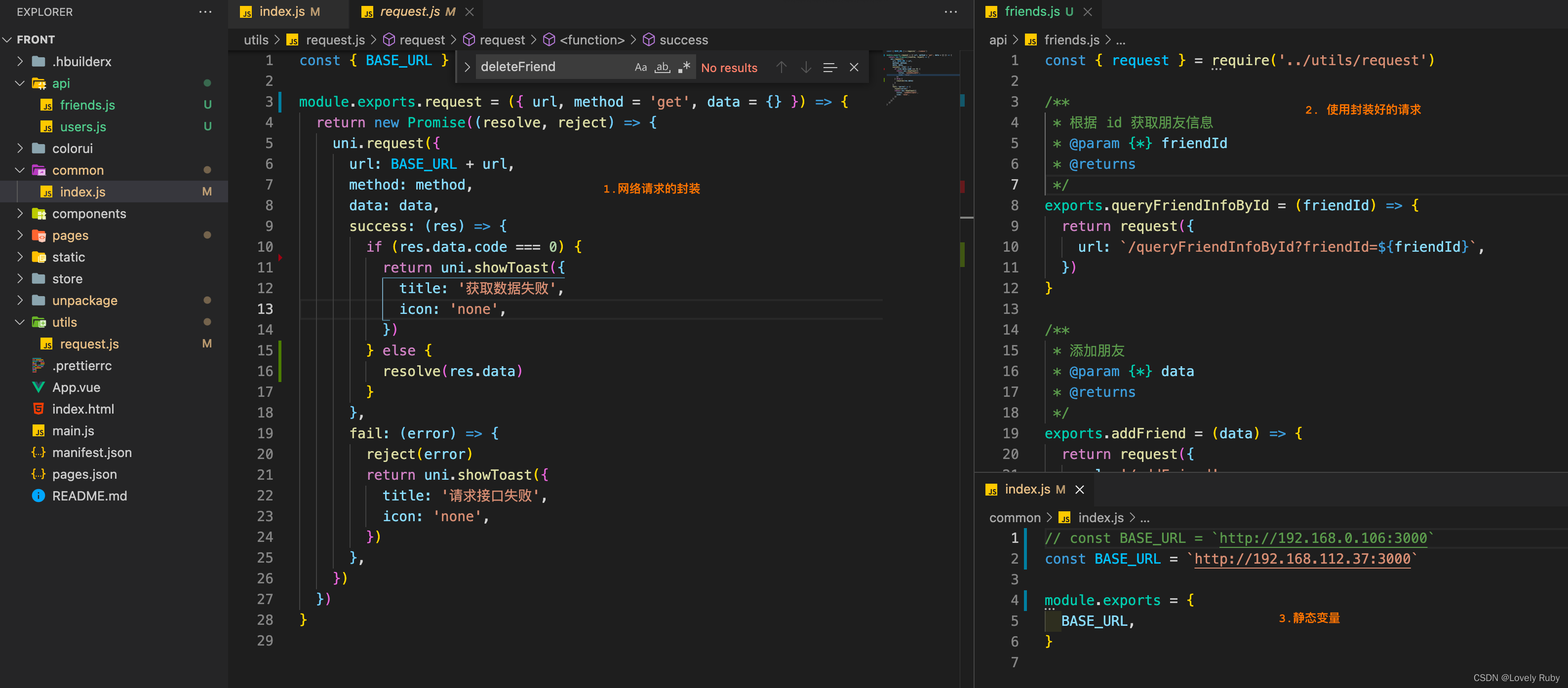The width and height of the screenshot is (1568, 688).
Task: Click the App.vue Vue file icon
Action: click(39, 387)
